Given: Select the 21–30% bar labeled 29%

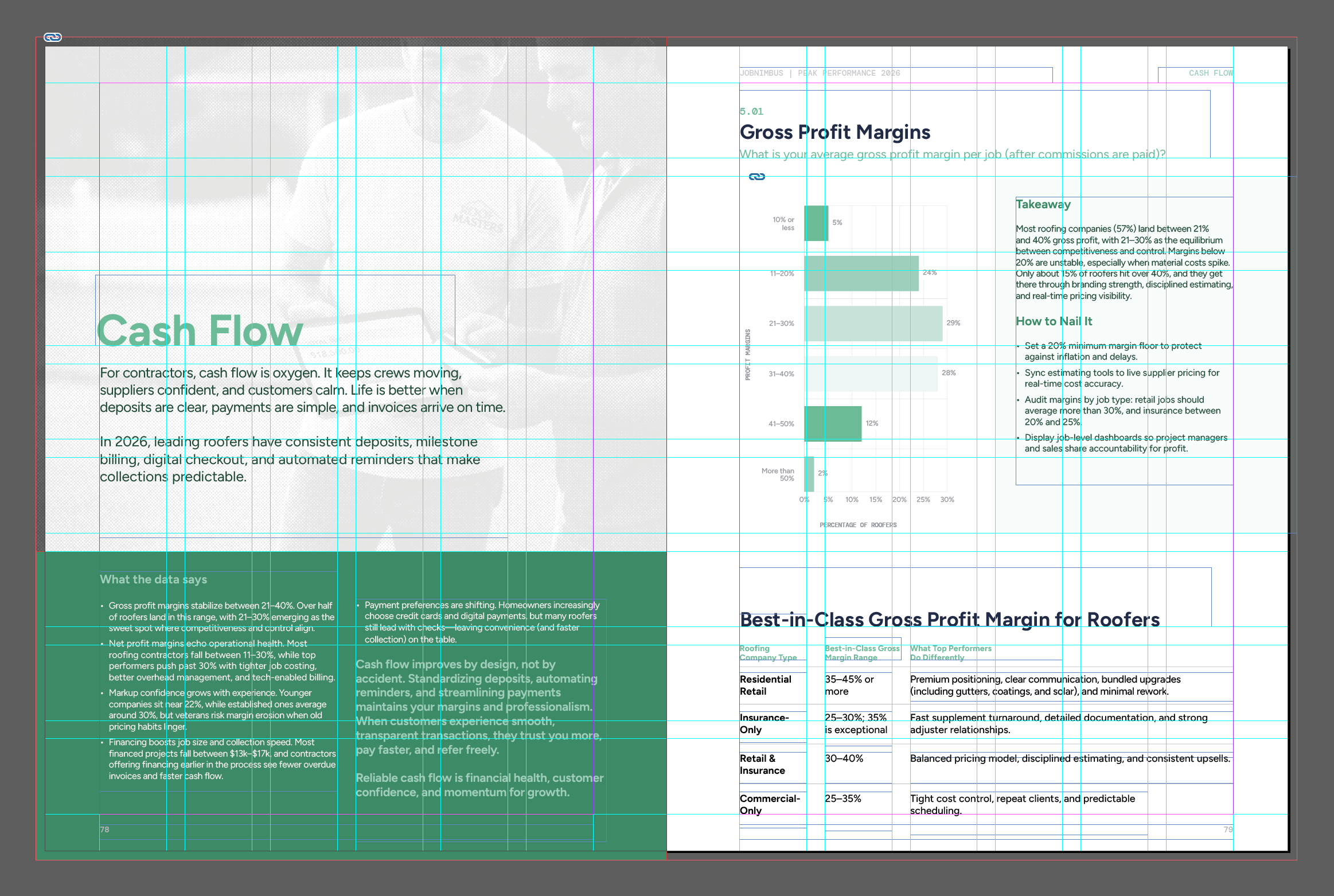Looking at the screenshot, I should point(873,324).
